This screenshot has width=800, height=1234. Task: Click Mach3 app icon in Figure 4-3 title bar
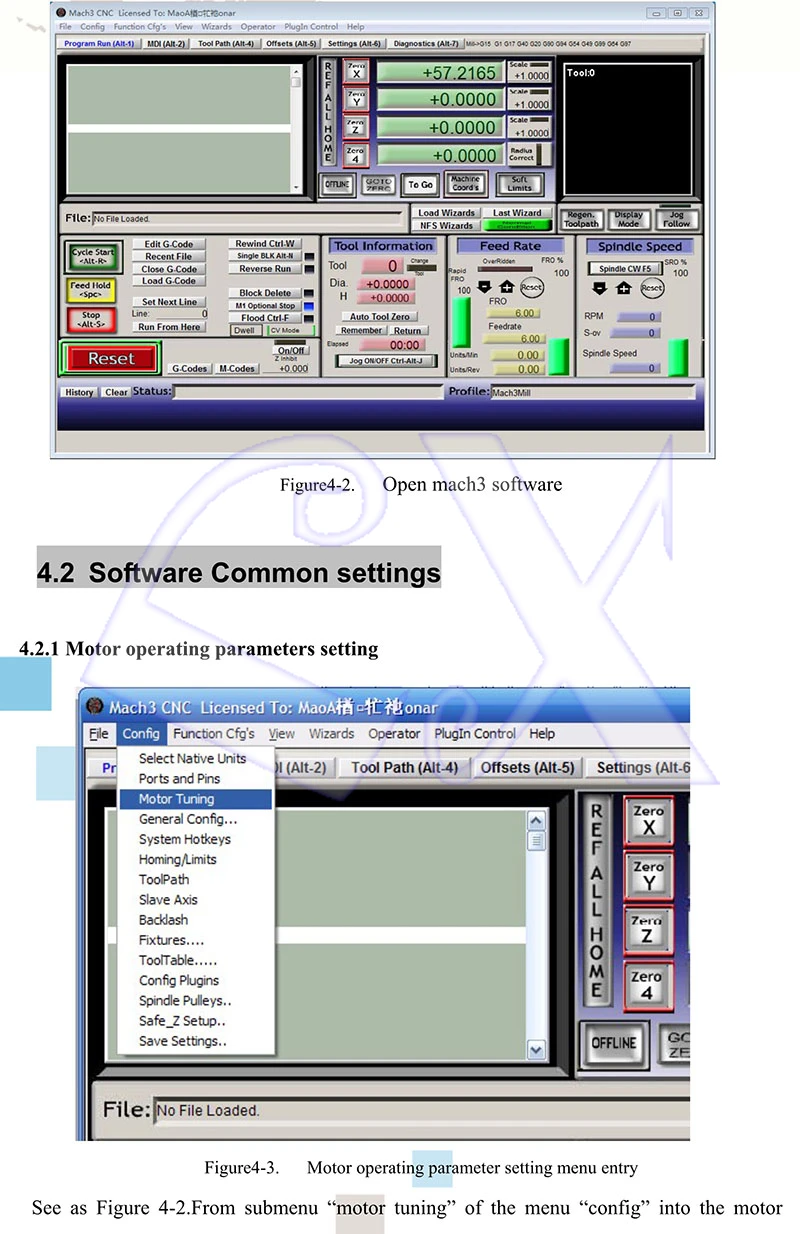point(95,707)
